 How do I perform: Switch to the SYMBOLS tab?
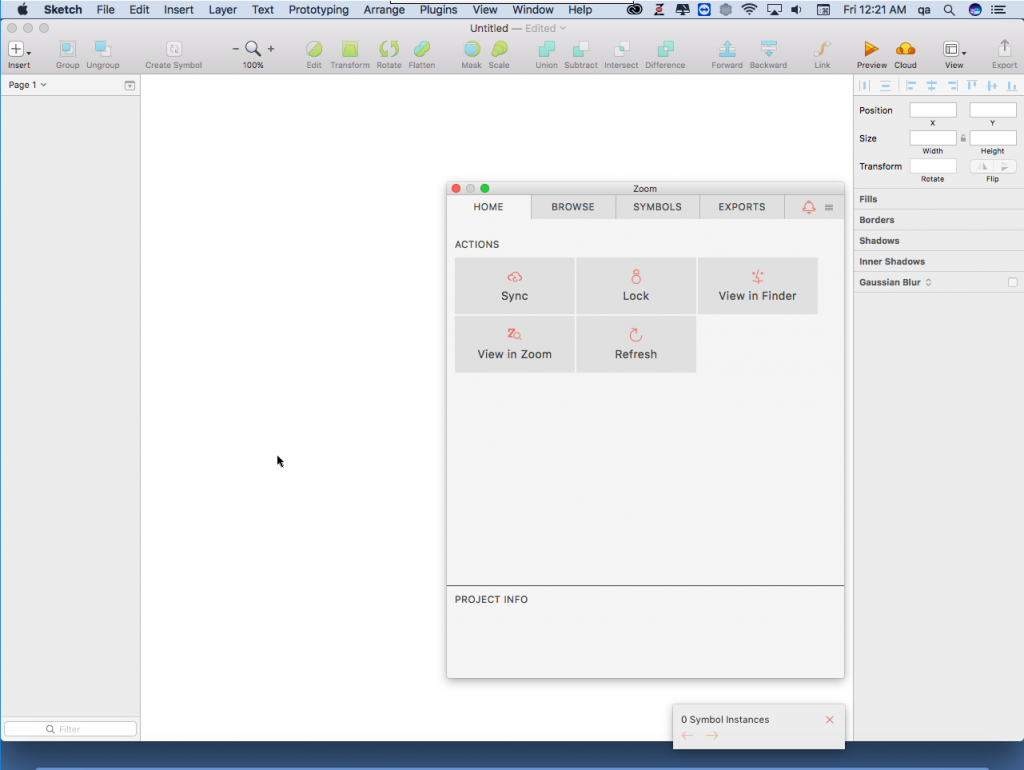pyautogui.click(x=657, y=207)
